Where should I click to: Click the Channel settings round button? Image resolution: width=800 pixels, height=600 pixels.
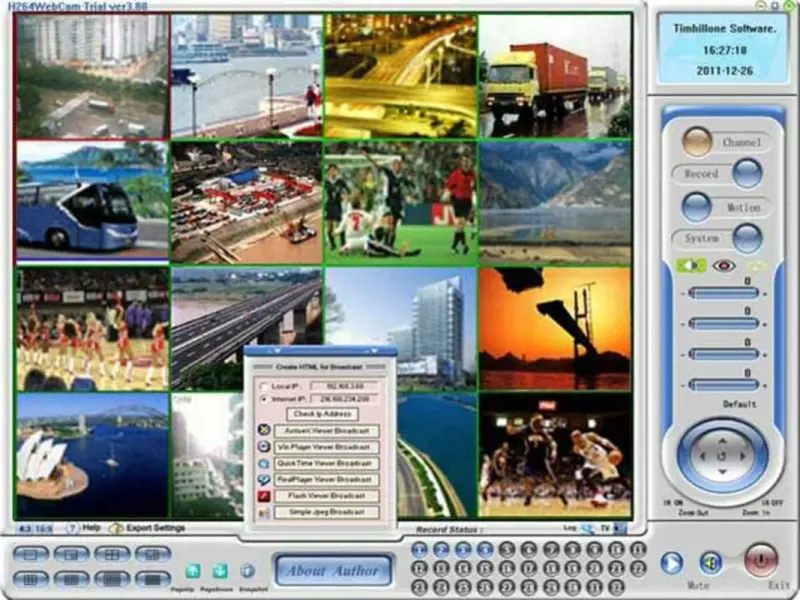[x=696, y=141]
